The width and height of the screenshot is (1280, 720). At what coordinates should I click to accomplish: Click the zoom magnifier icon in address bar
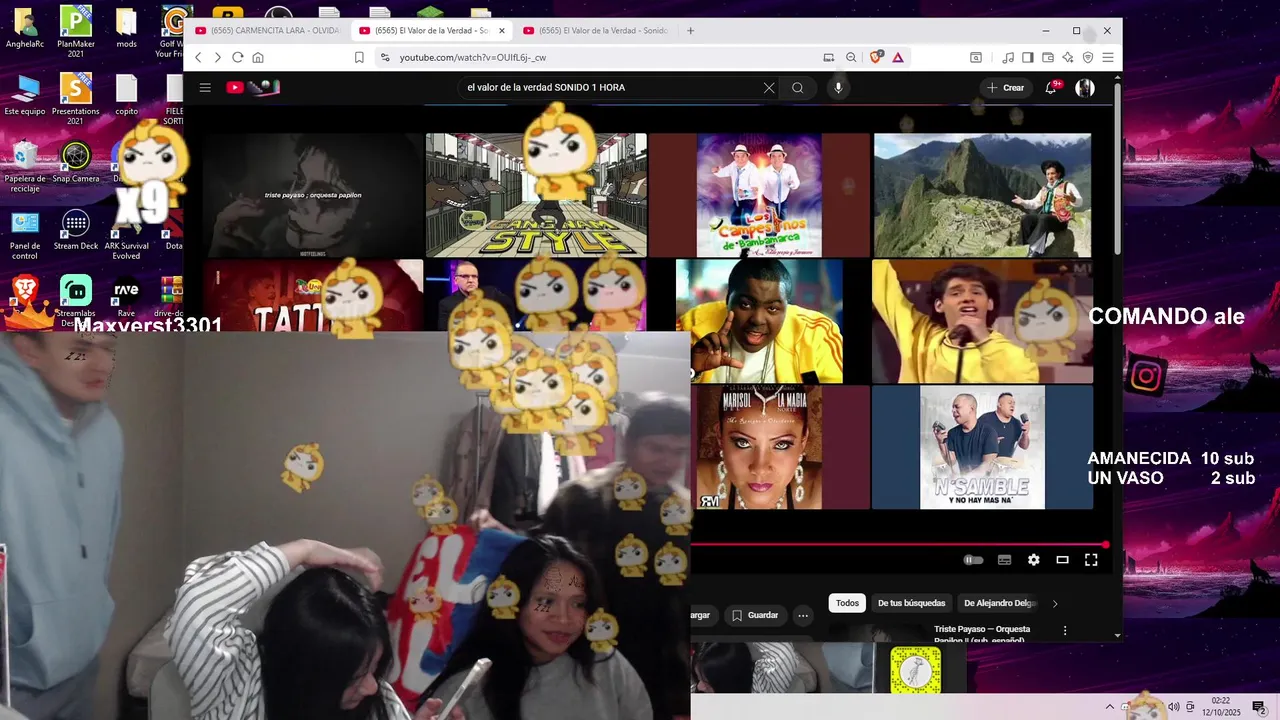(x=851, y=58)
